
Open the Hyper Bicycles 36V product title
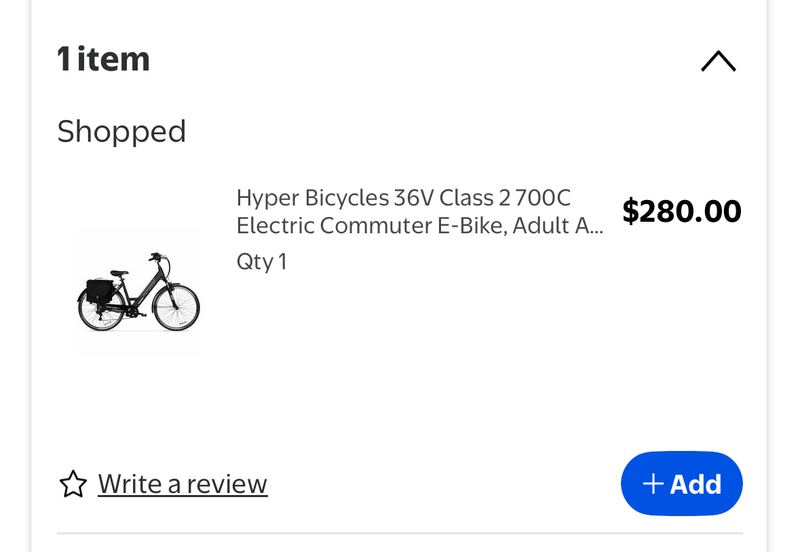pyautogui.click(x=419, y=212)
